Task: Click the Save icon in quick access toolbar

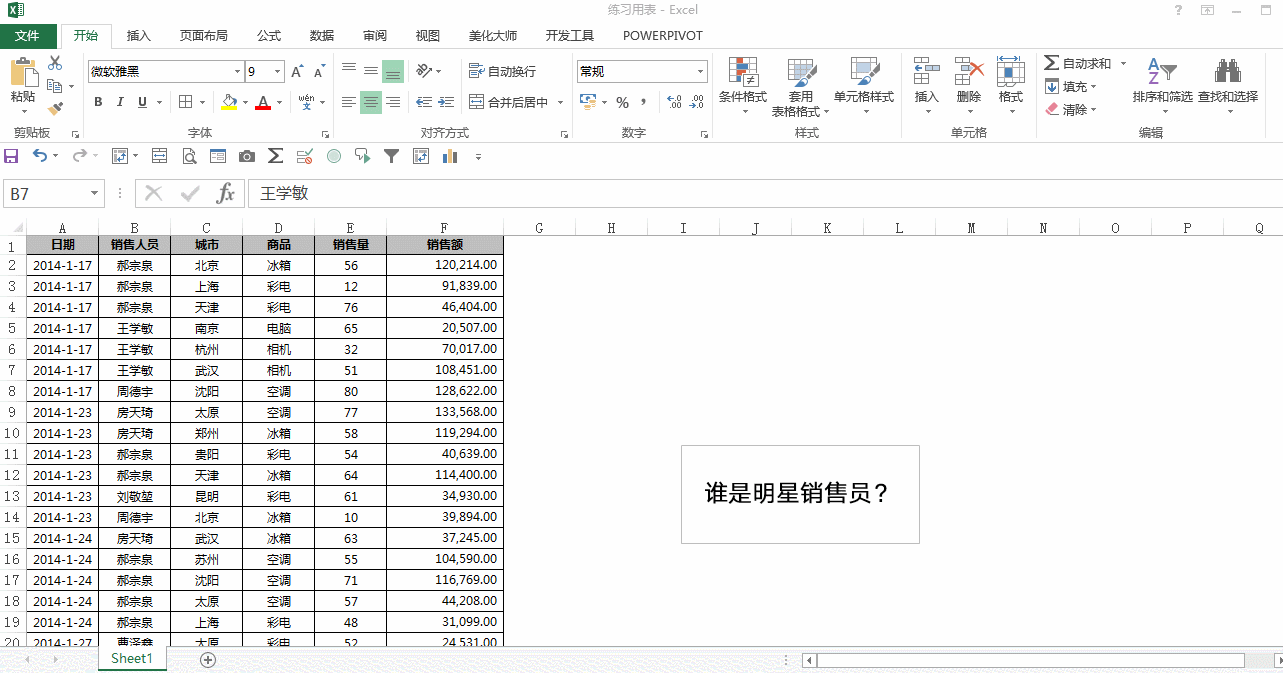Action: click(x=11, y=156)
